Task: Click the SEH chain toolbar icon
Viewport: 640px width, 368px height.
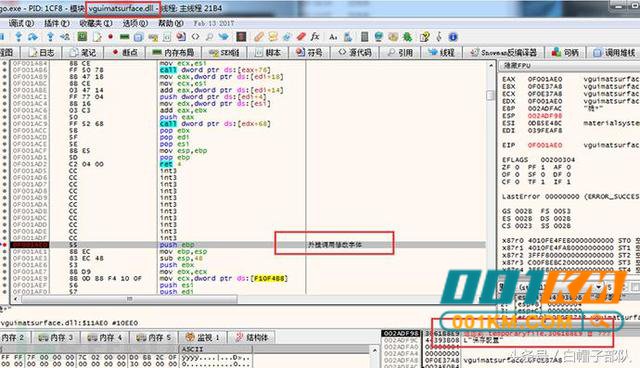Action: tap(153, 37)
